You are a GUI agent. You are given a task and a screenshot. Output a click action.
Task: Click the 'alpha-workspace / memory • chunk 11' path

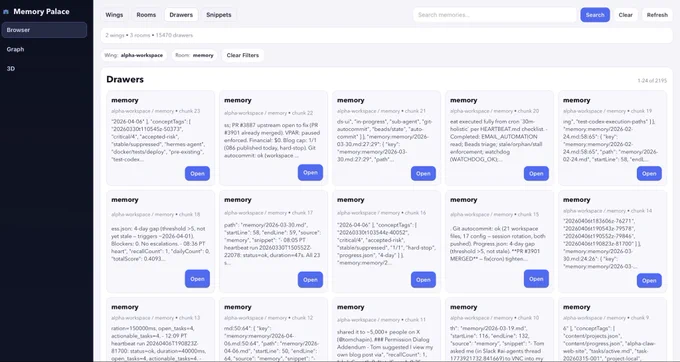pos(381,320)
